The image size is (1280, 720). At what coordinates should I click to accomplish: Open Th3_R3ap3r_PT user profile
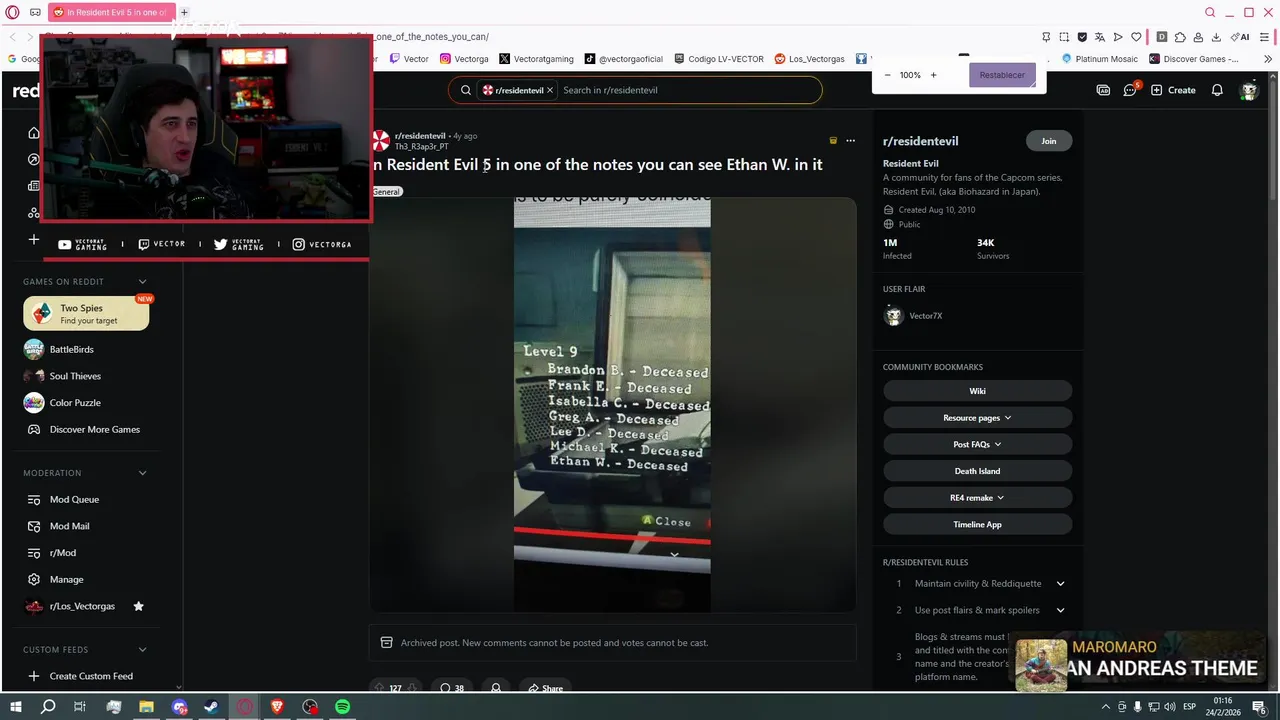pyautogui.click(x=422, y=147)
